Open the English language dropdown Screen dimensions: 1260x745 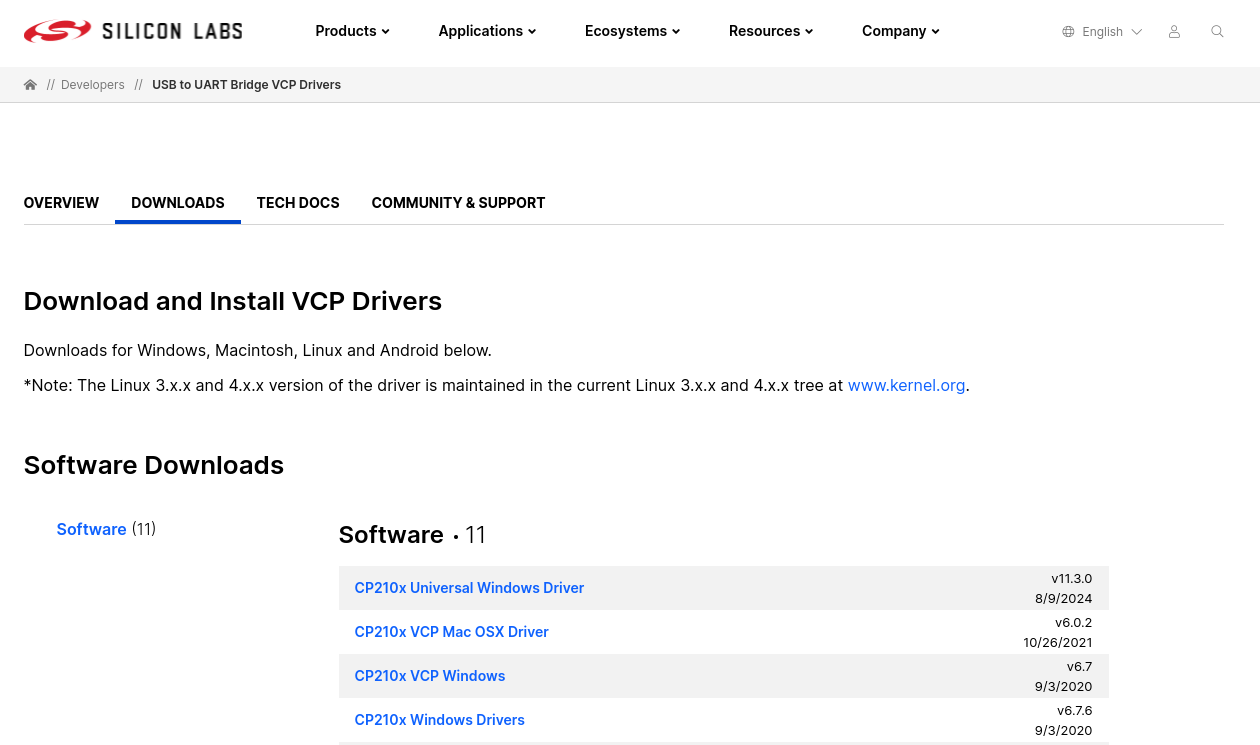1112,32
